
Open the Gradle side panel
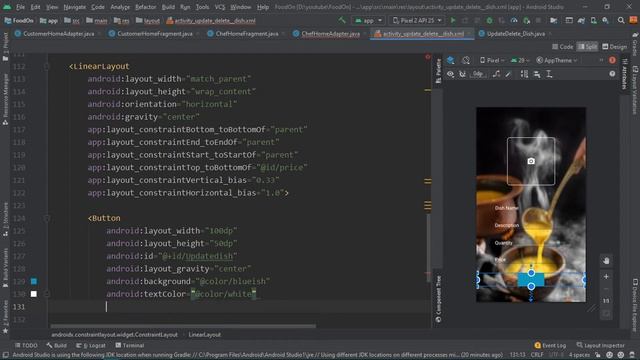pos(635,45)
